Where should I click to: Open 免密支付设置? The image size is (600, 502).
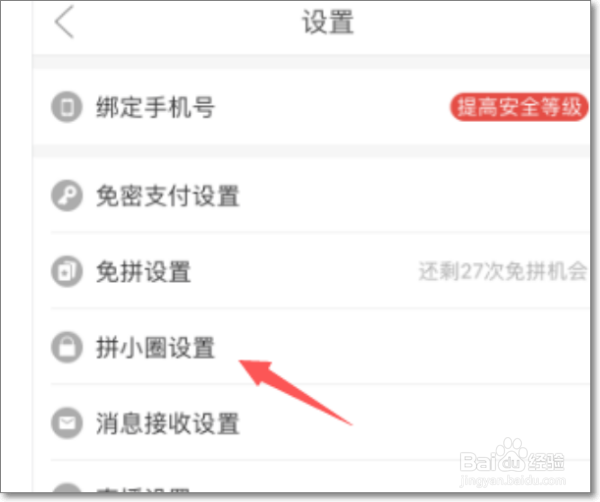pyautogui.click(x=311, y=196)
